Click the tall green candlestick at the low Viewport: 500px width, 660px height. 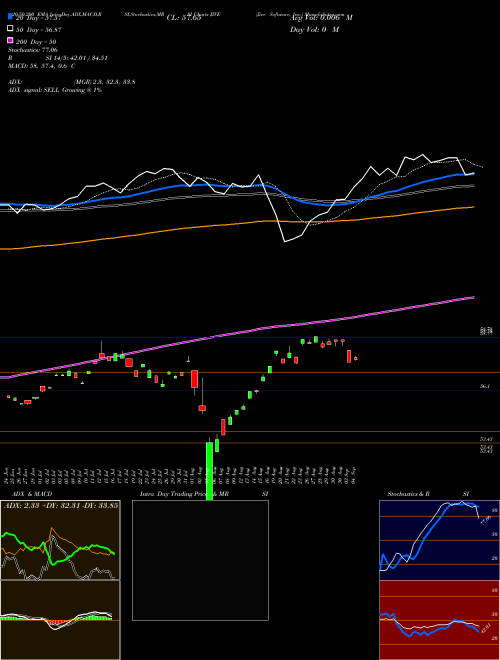point(209,471)
